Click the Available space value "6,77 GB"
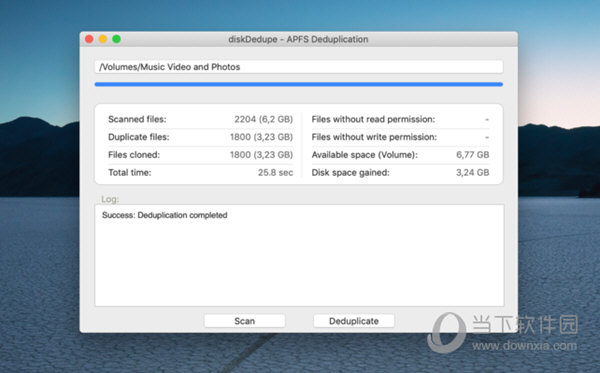 (x=473, y=155)
